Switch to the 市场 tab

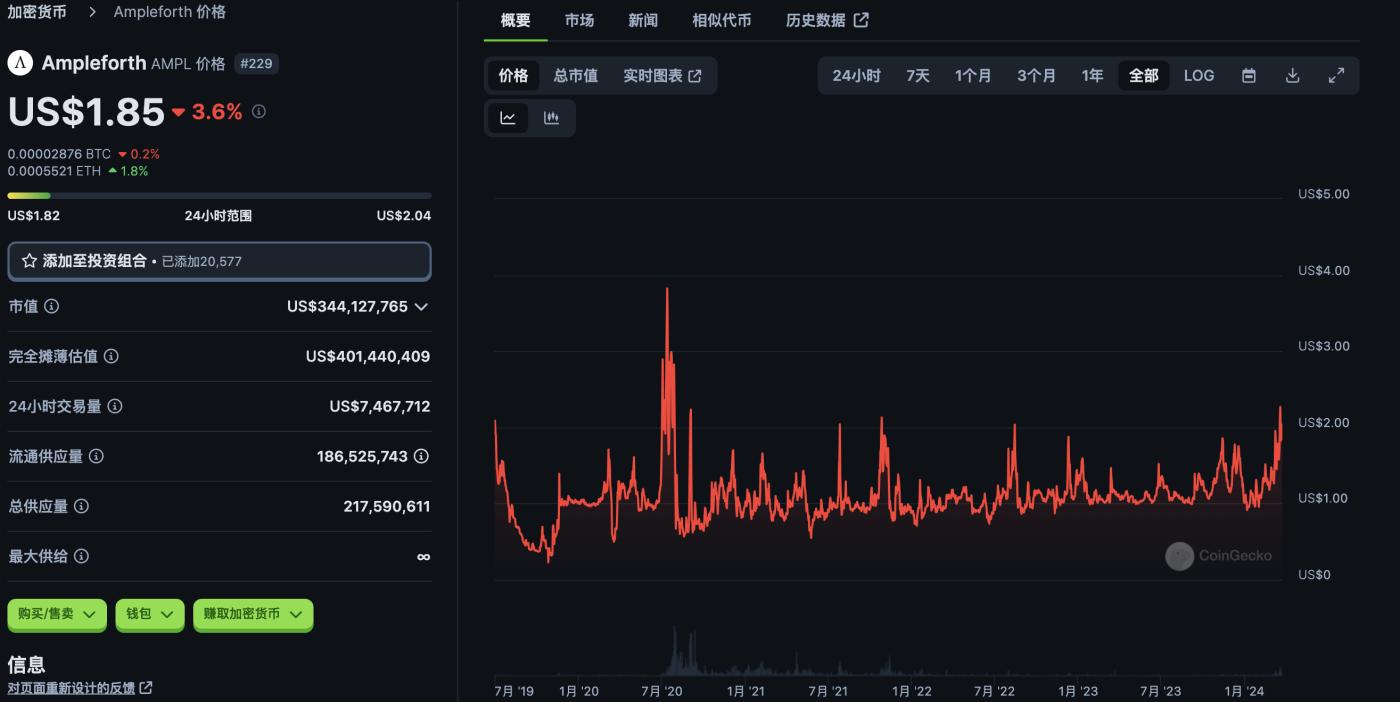click(579, 20)
